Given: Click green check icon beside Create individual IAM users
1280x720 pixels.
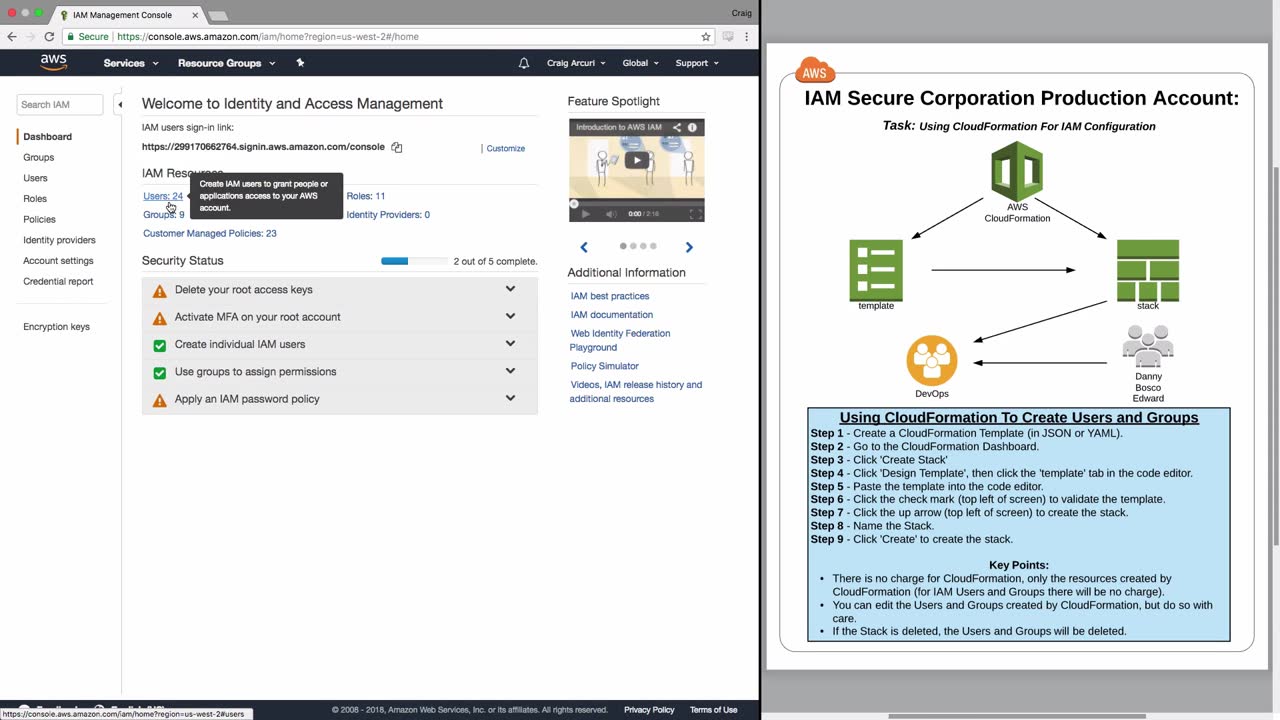Looking at the screenshot, I should (x=160, y=345).
